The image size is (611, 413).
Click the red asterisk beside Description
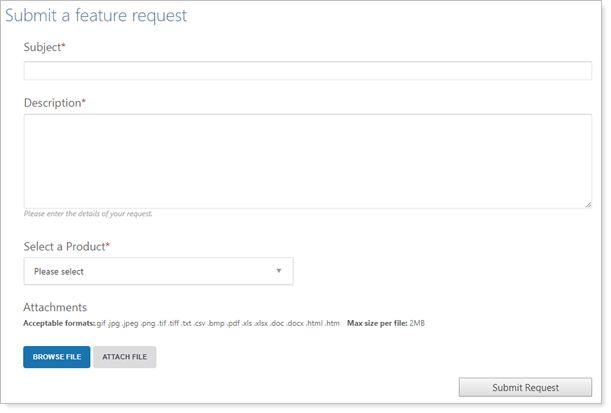point(84,103)
